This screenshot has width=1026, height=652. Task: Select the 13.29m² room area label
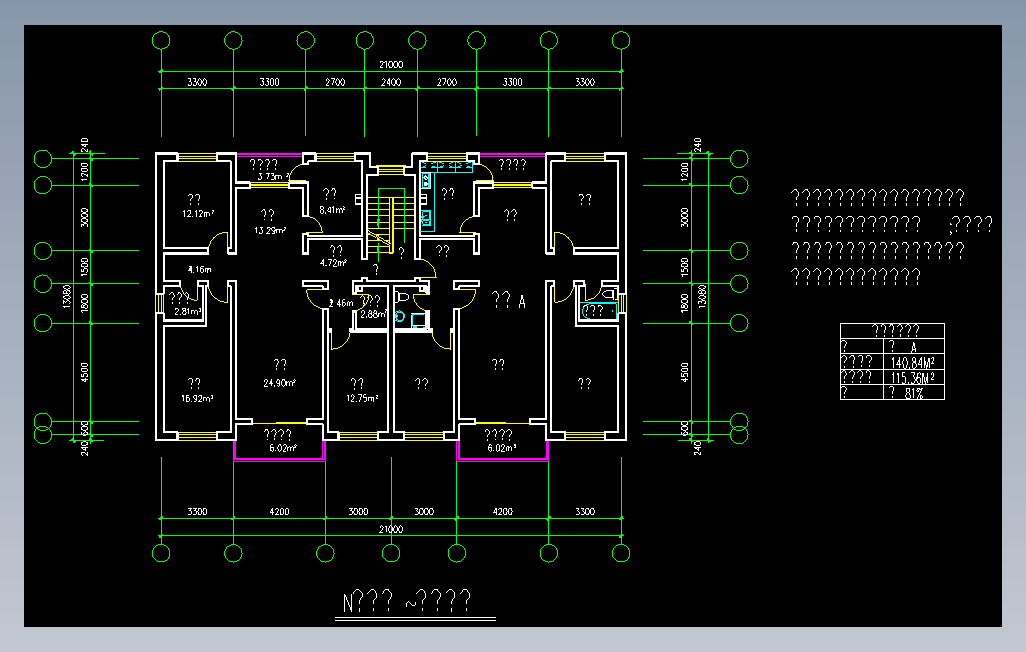270,230
